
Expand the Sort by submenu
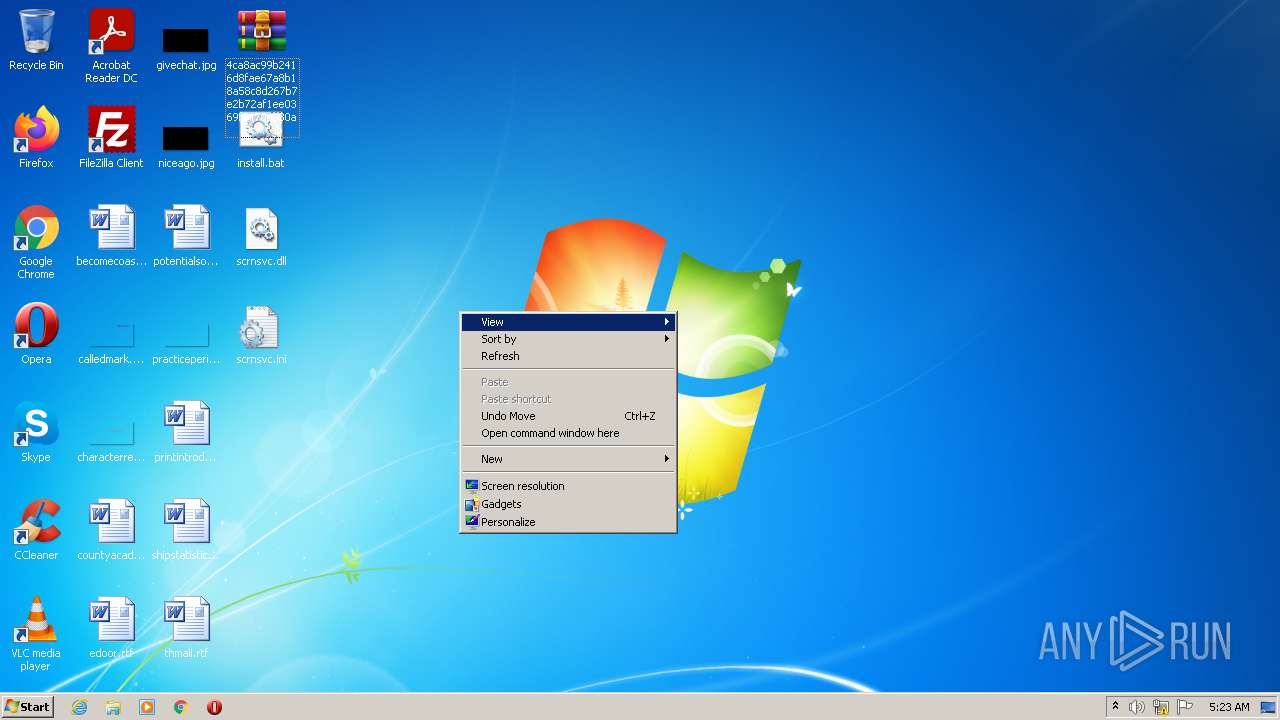tap(568, 339)
